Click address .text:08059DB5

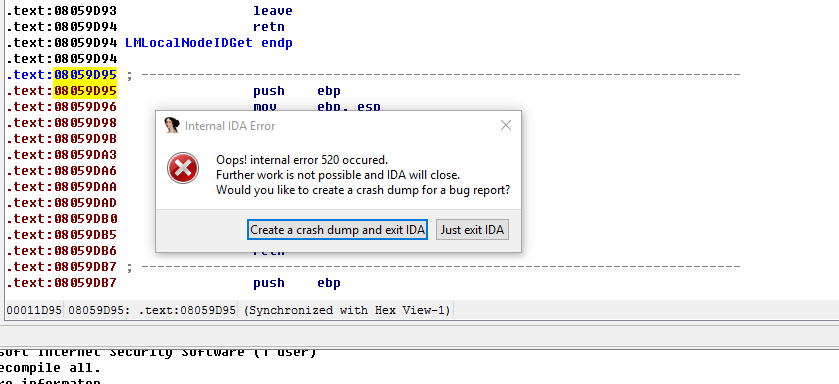coord(62,235)
